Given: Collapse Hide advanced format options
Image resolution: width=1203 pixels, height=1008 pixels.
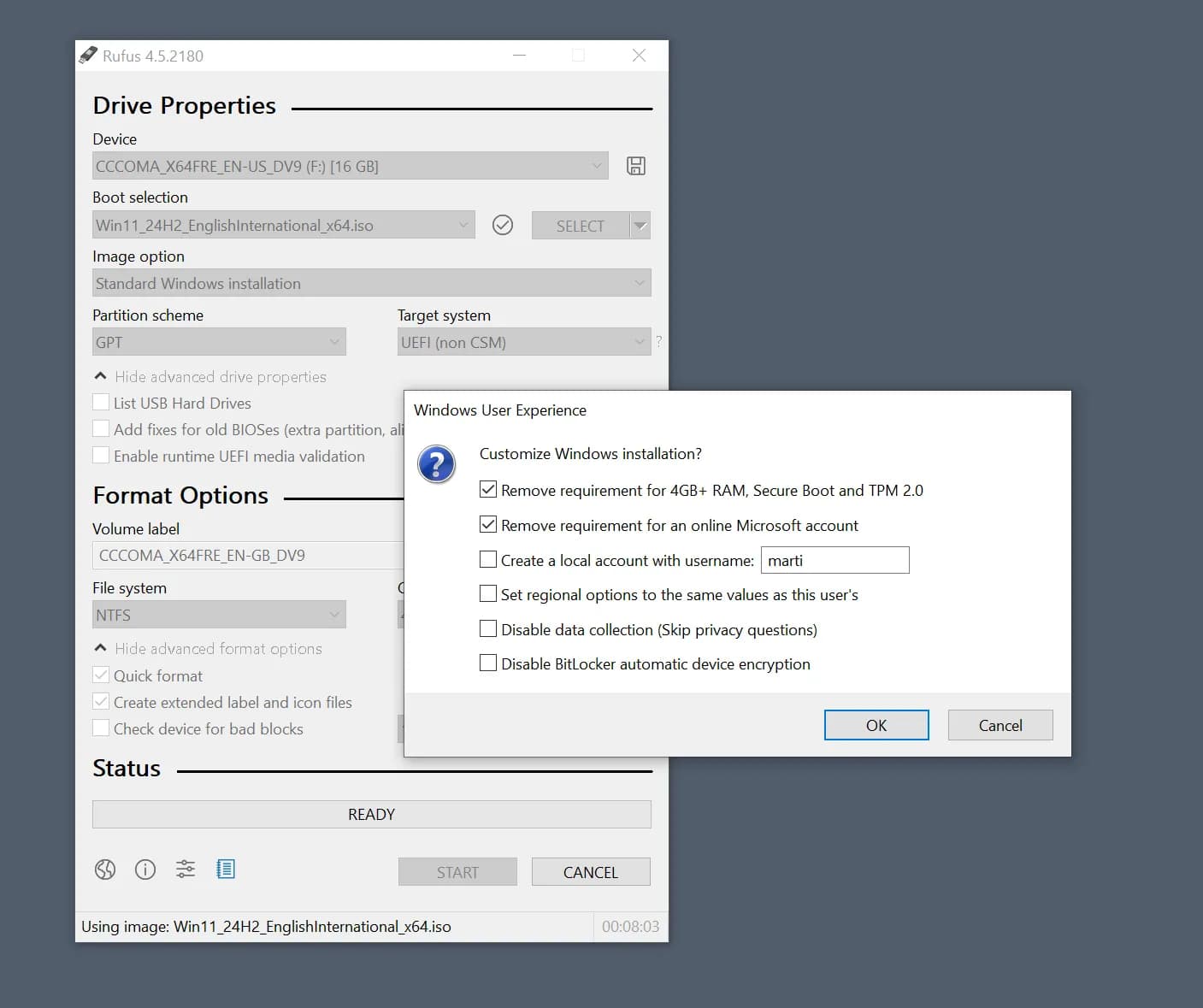Looking at the screenshot, I should (208, 649).
